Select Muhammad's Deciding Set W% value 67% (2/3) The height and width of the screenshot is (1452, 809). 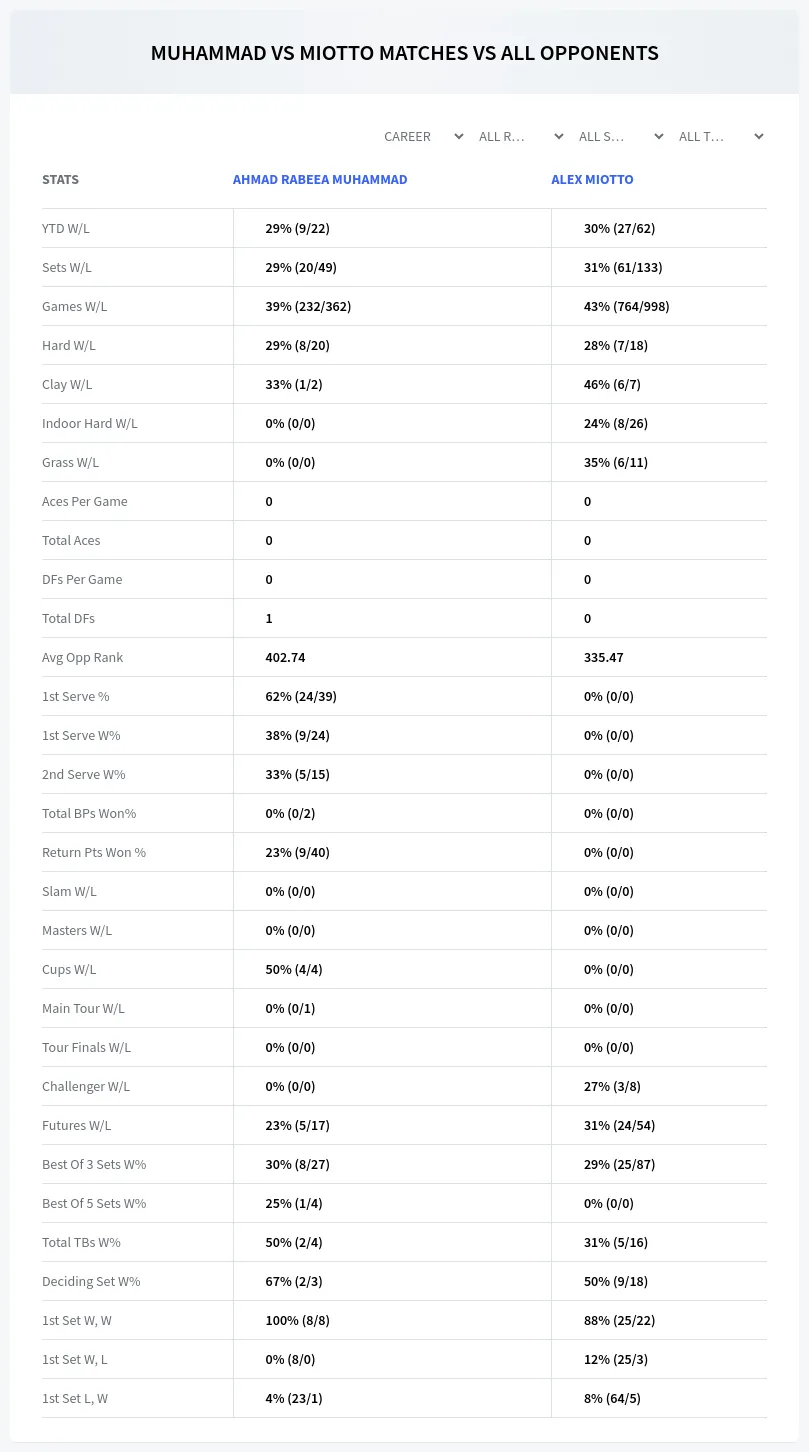(294, 1281)
